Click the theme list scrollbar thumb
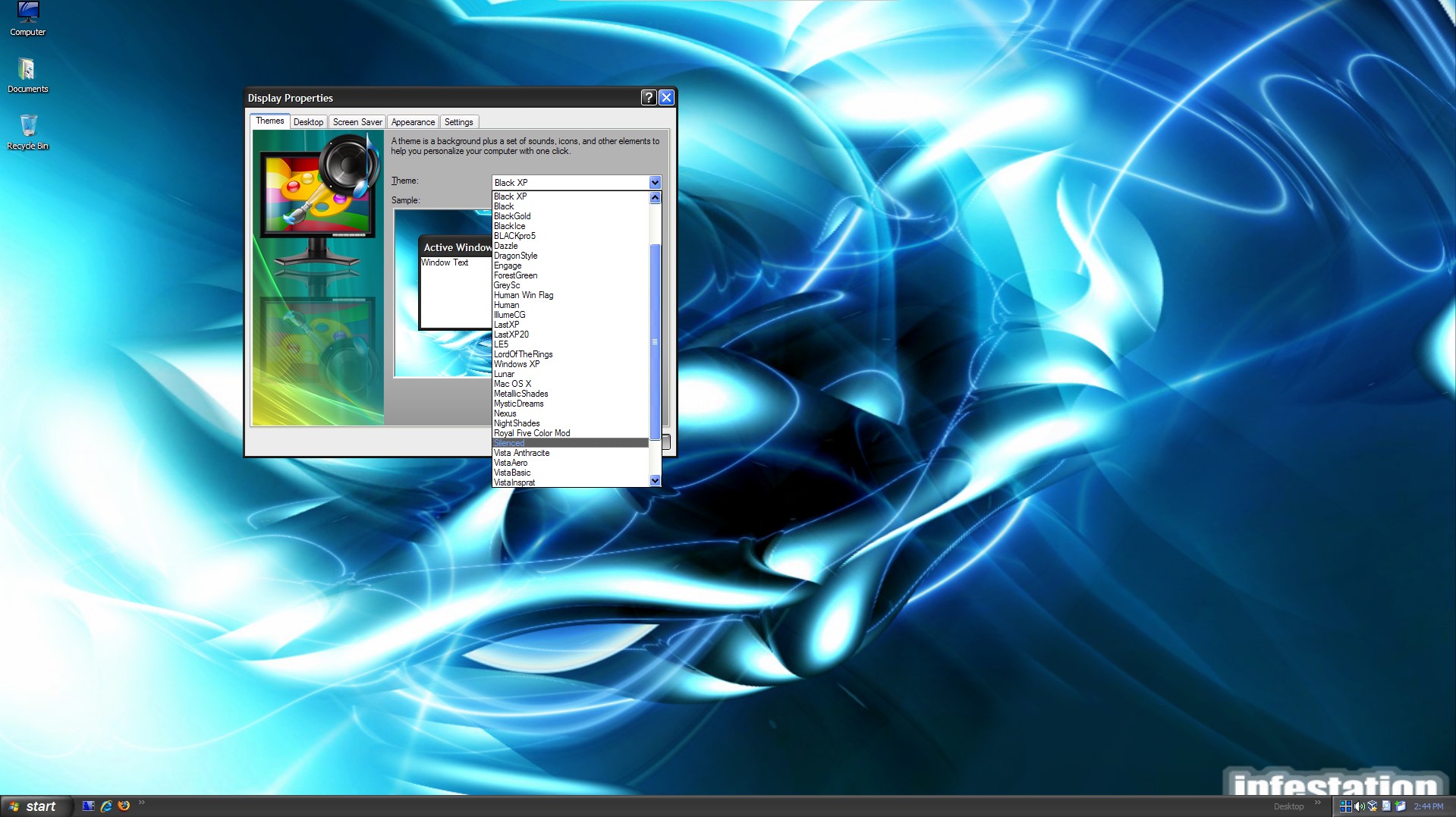Viewport: 1456px width, 817px height. coord(655,341)
